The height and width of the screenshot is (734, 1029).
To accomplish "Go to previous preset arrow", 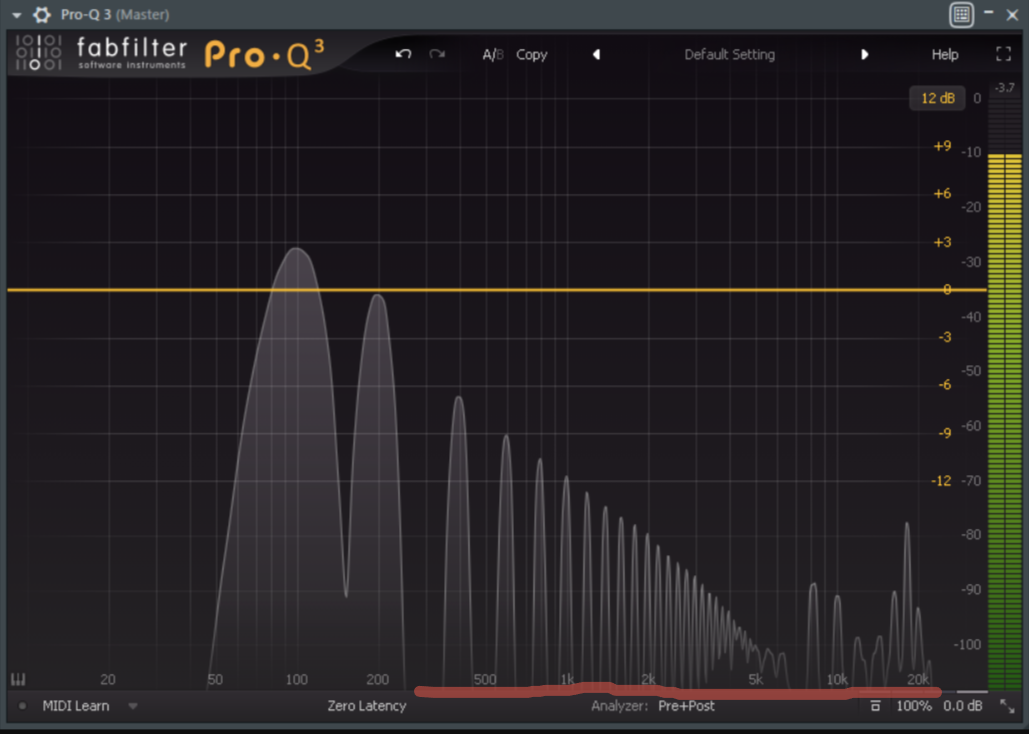I will tap(597, 54).
